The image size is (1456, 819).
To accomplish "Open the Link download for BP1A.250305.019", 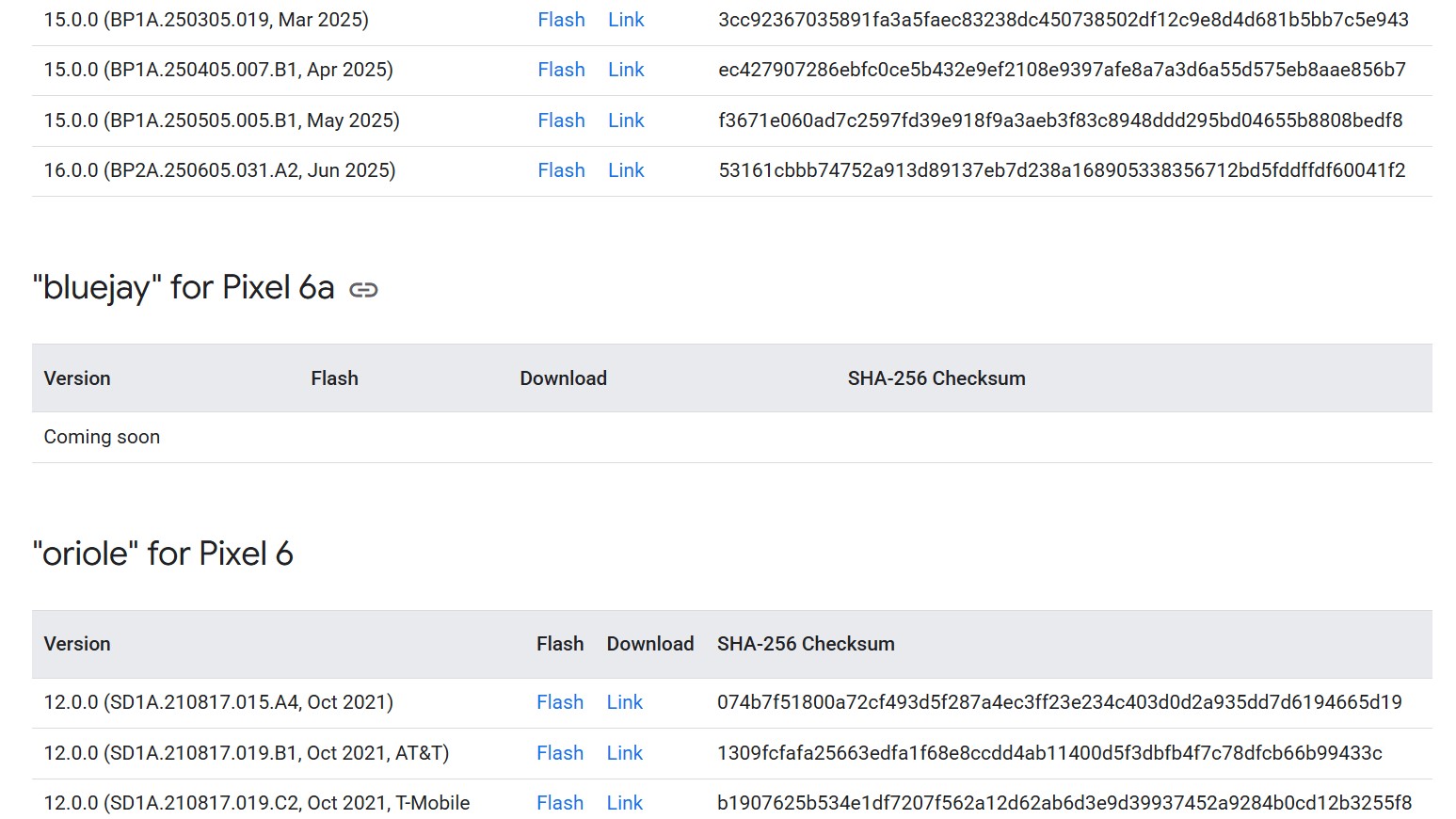I will [626, 20].
